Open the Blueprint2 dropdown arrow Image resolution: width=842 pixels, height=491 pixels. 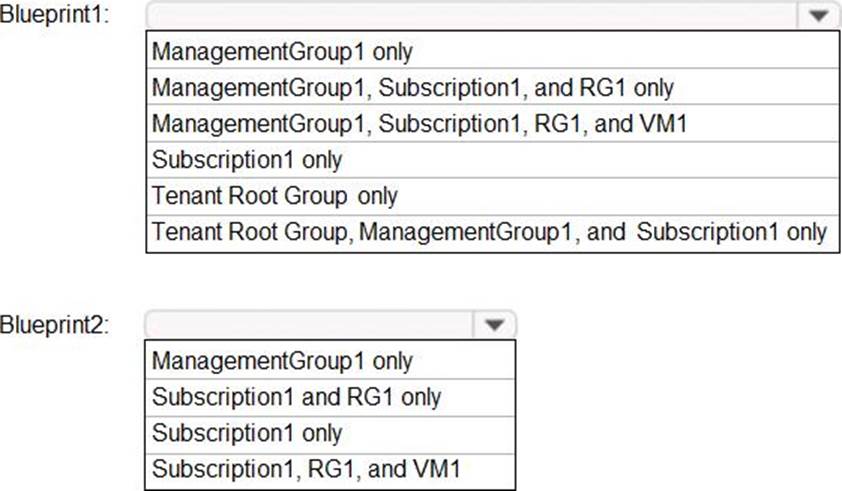(x=492, y=324)
